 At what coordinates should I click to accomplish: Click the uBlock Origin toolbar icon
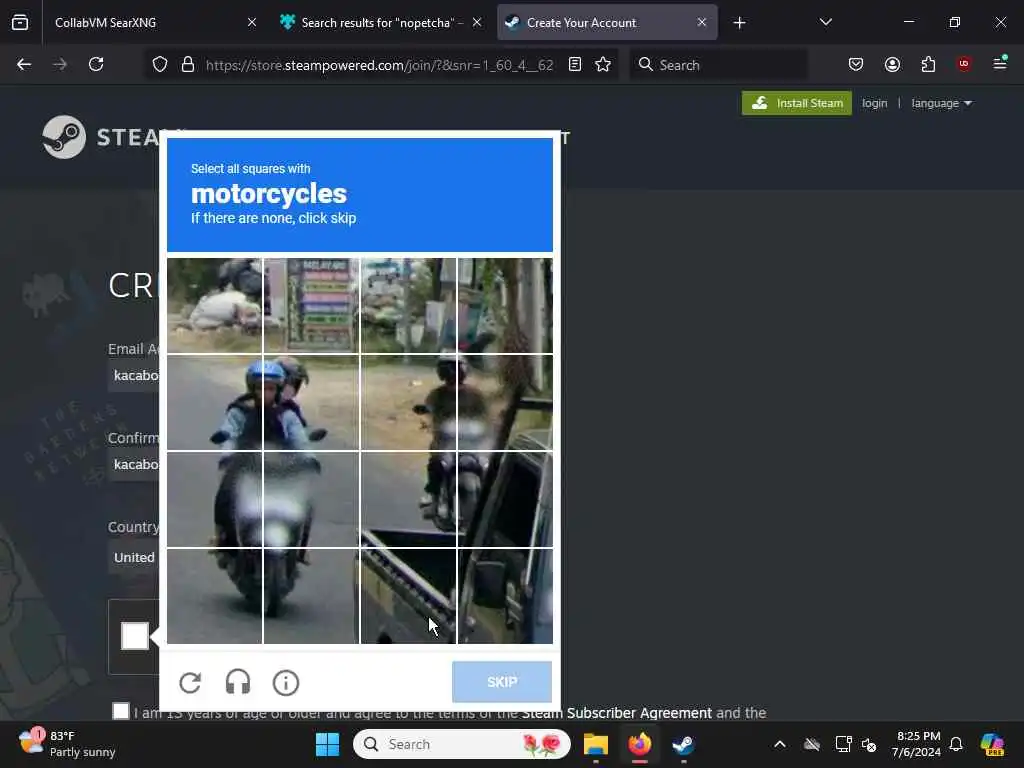pos(964,64)
